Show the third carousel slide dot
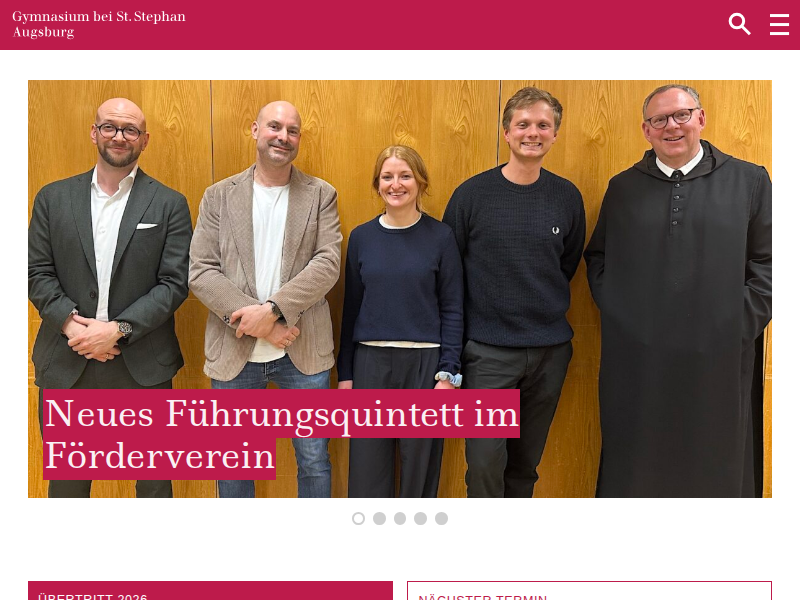This screenshot has height=600, width=800. (400, 518)
